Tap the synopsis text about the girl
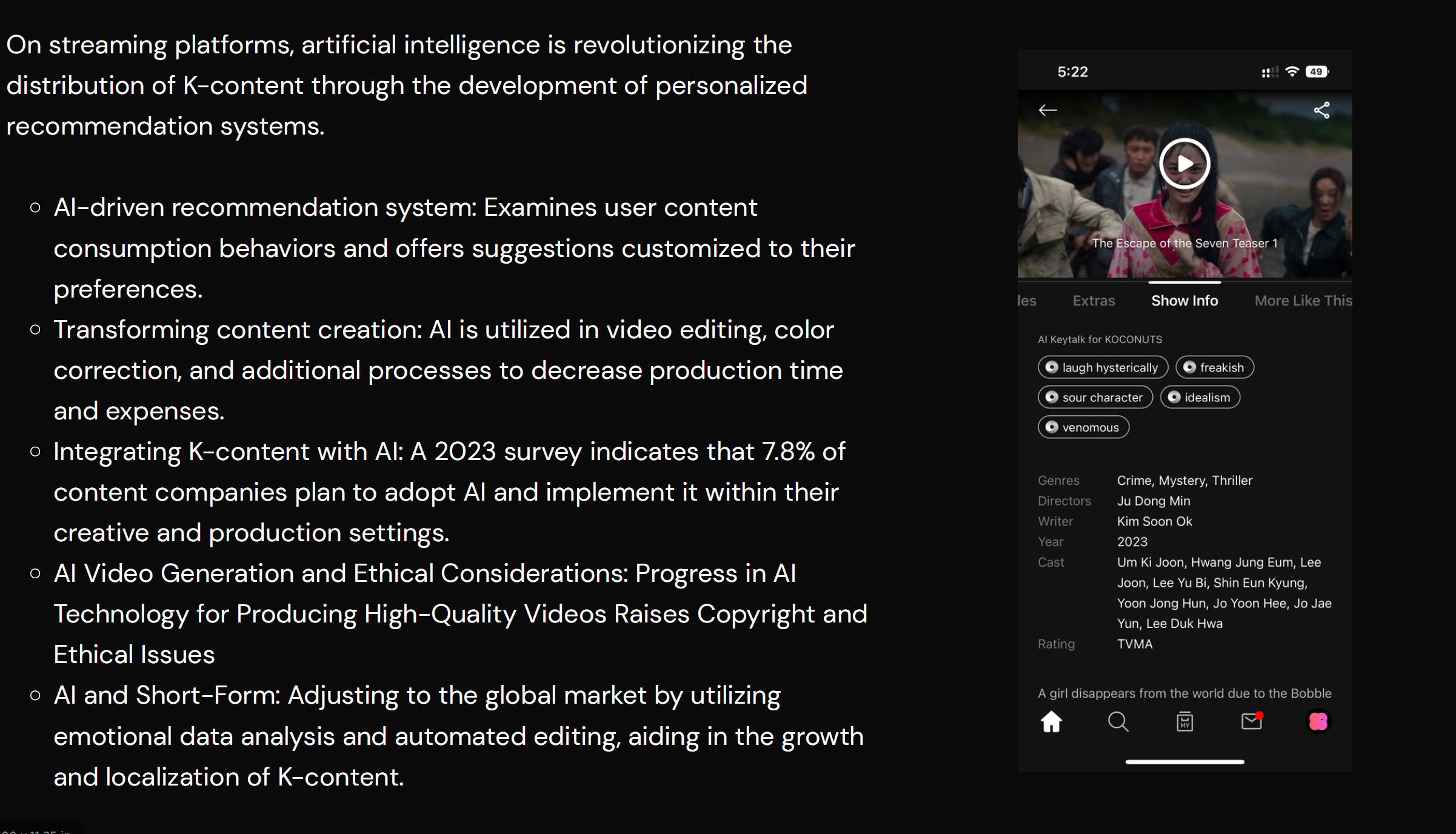The width and height of the screenshot is (1456, 834). pyautogui.click(x=1184, y=693)
